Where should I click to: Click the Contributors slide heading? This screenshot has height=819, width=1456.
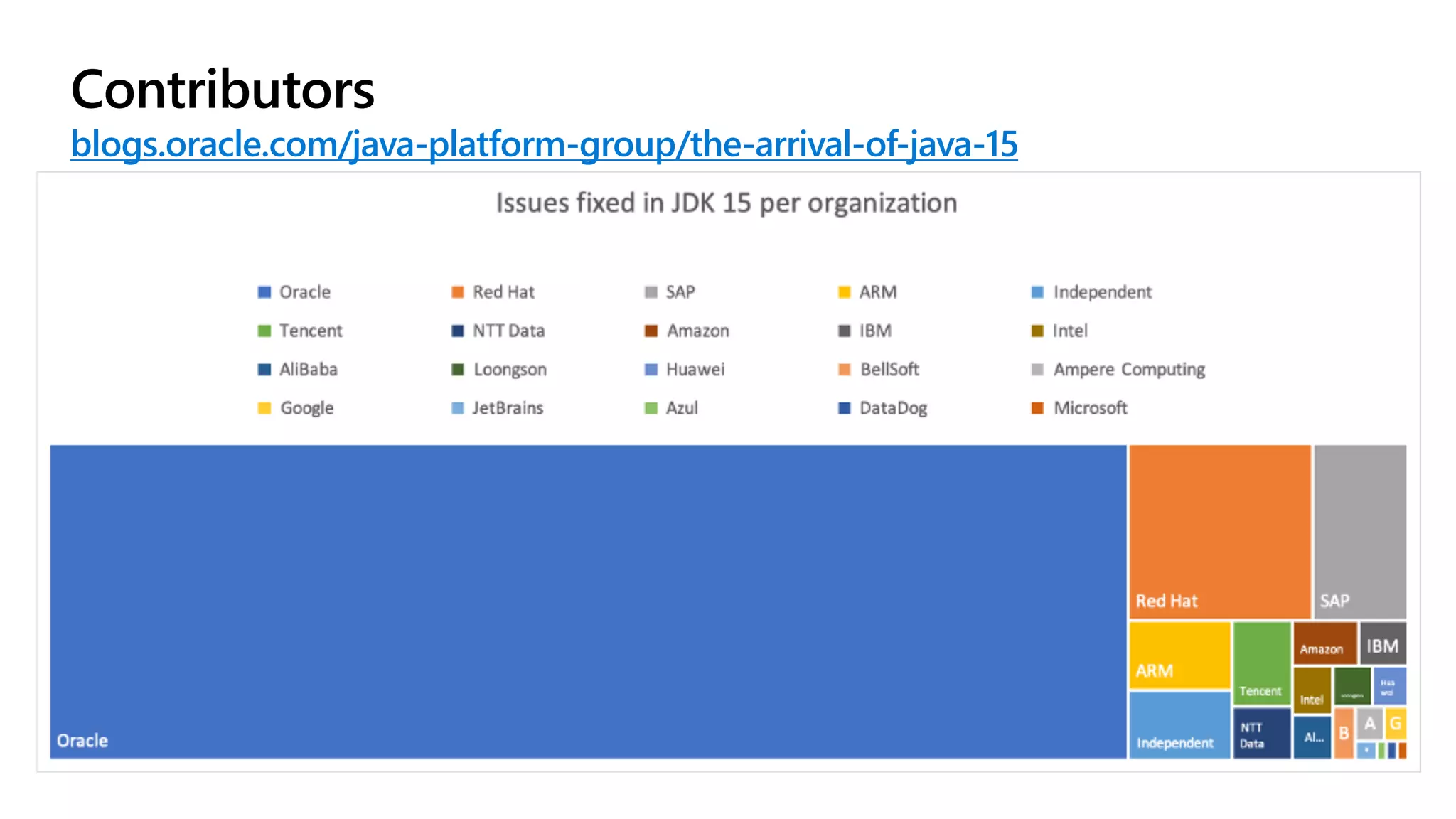tap(223, 90)
